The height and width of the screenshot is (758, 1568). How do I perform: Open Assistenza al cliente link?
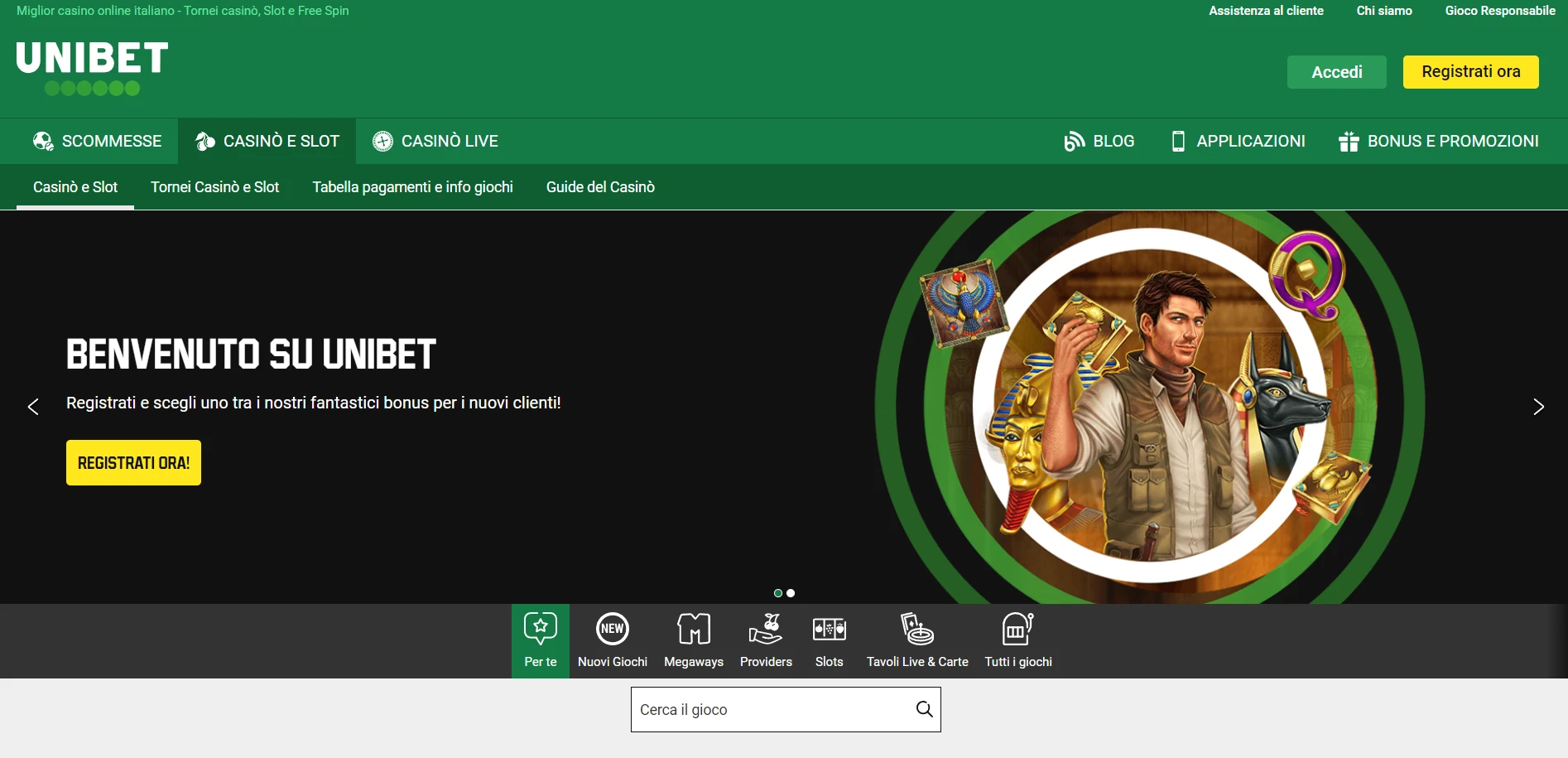click(x=1266, y=11)
